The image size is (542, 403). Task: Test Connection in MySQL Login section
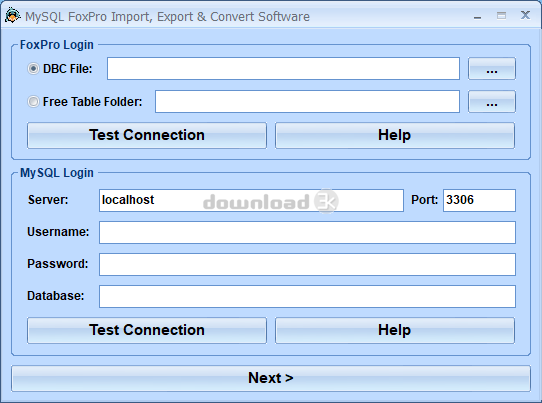147,330
